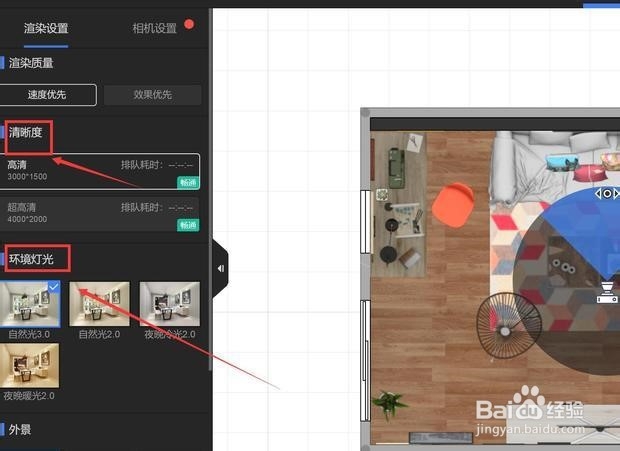620x451 pixels.
Task: Select 夜晚暖光2.0 lighting thumbnail
Action: coord(30,366)
